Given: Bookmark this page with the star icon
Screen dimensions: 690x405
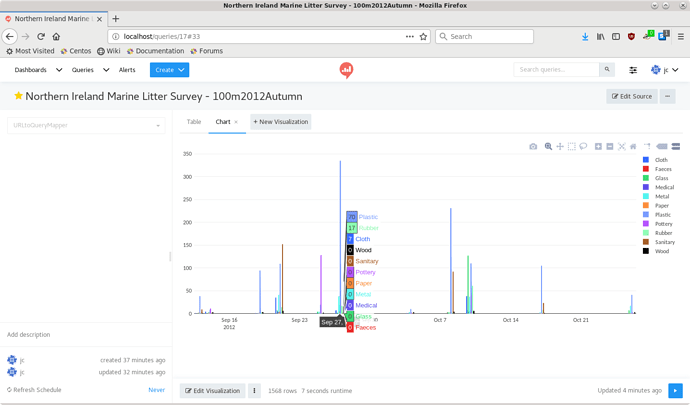Looking at the screenshot, I should point(423,37).
